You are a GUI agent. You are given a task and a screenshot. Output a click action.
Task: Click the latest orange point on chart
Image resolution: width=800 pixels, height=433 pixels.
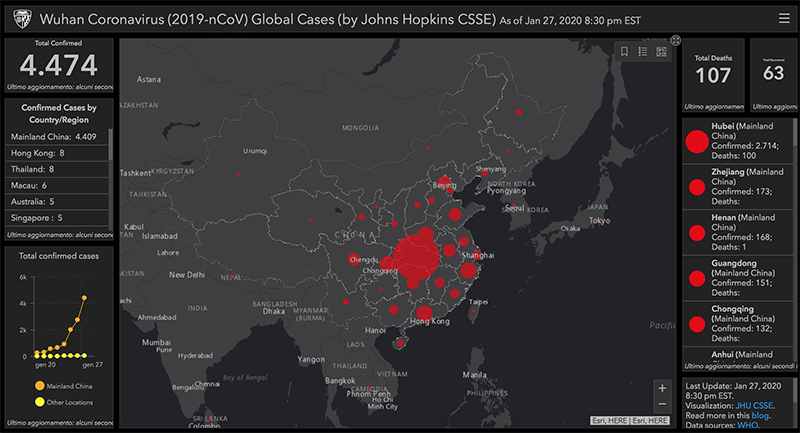pos(84,298)
